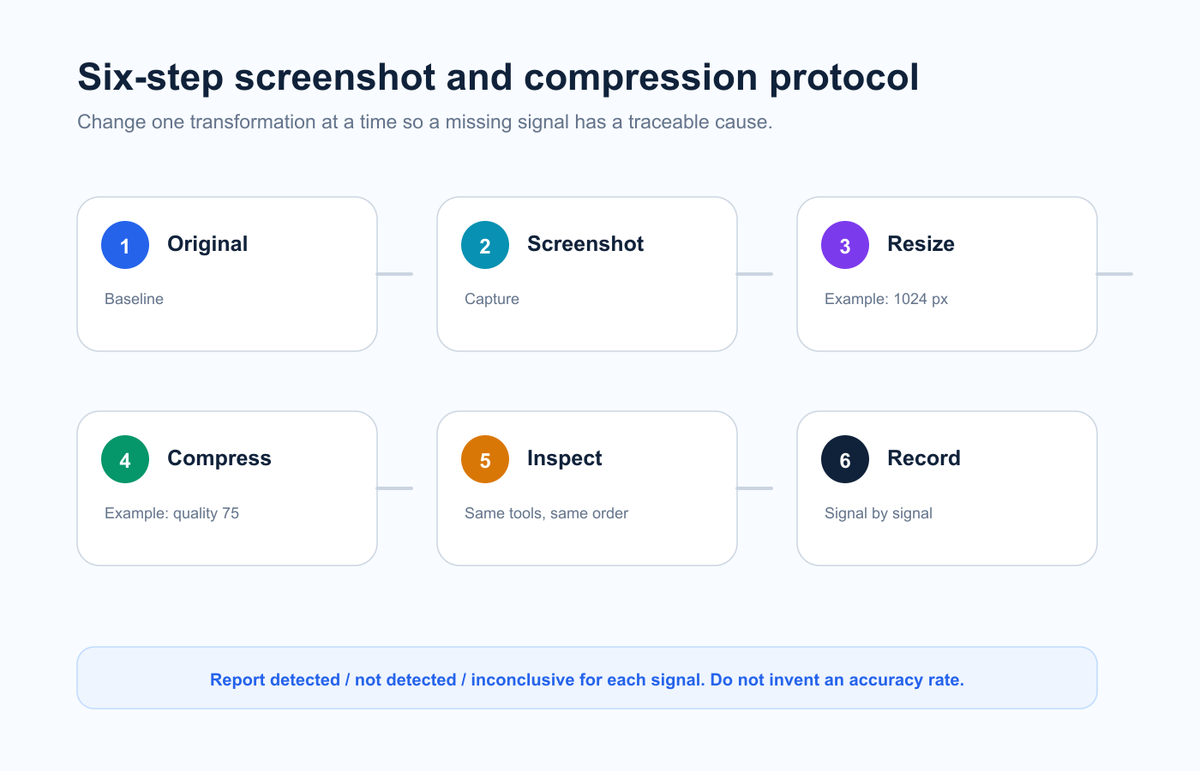The image size is (1200, 771).
Task: Click the Capture description text
Action: point(492,299)
